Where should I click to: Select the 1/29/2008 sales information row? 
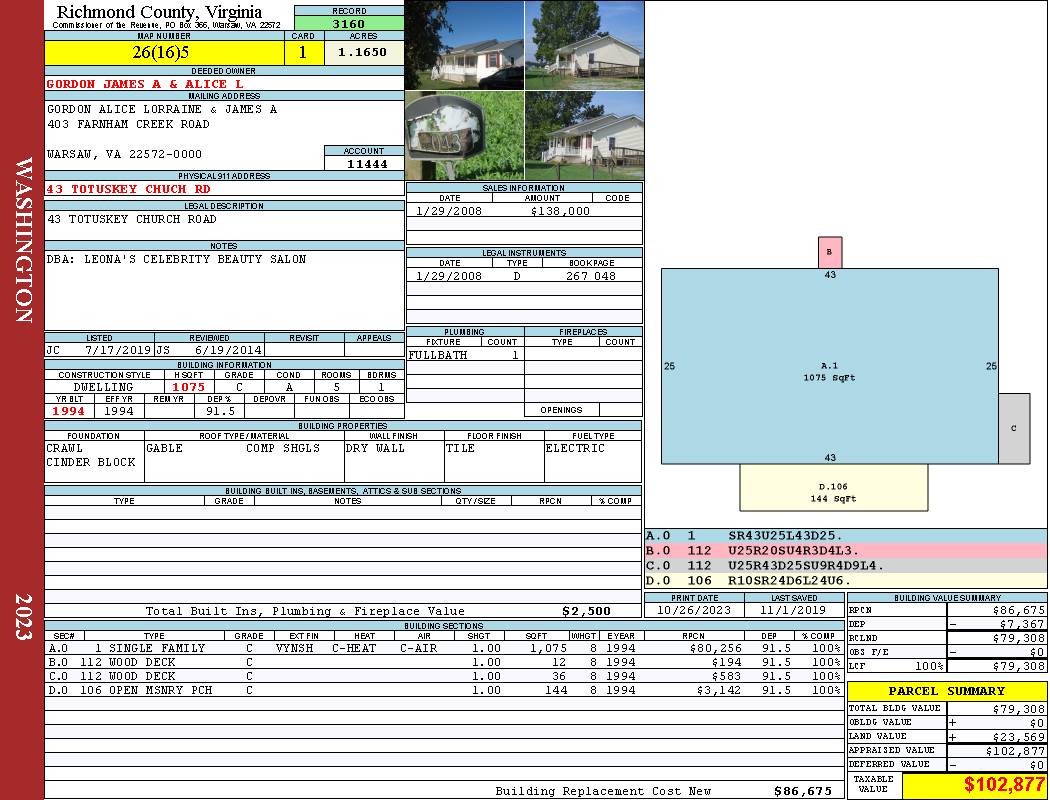[x=524, y=211]
